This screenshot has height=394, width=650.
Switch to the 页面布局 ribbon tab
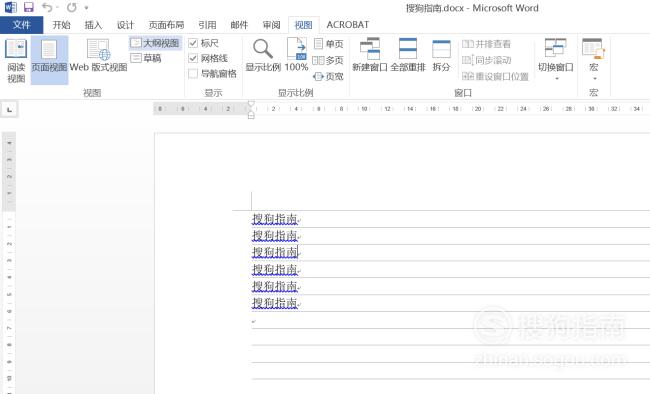tap(166, 25)
